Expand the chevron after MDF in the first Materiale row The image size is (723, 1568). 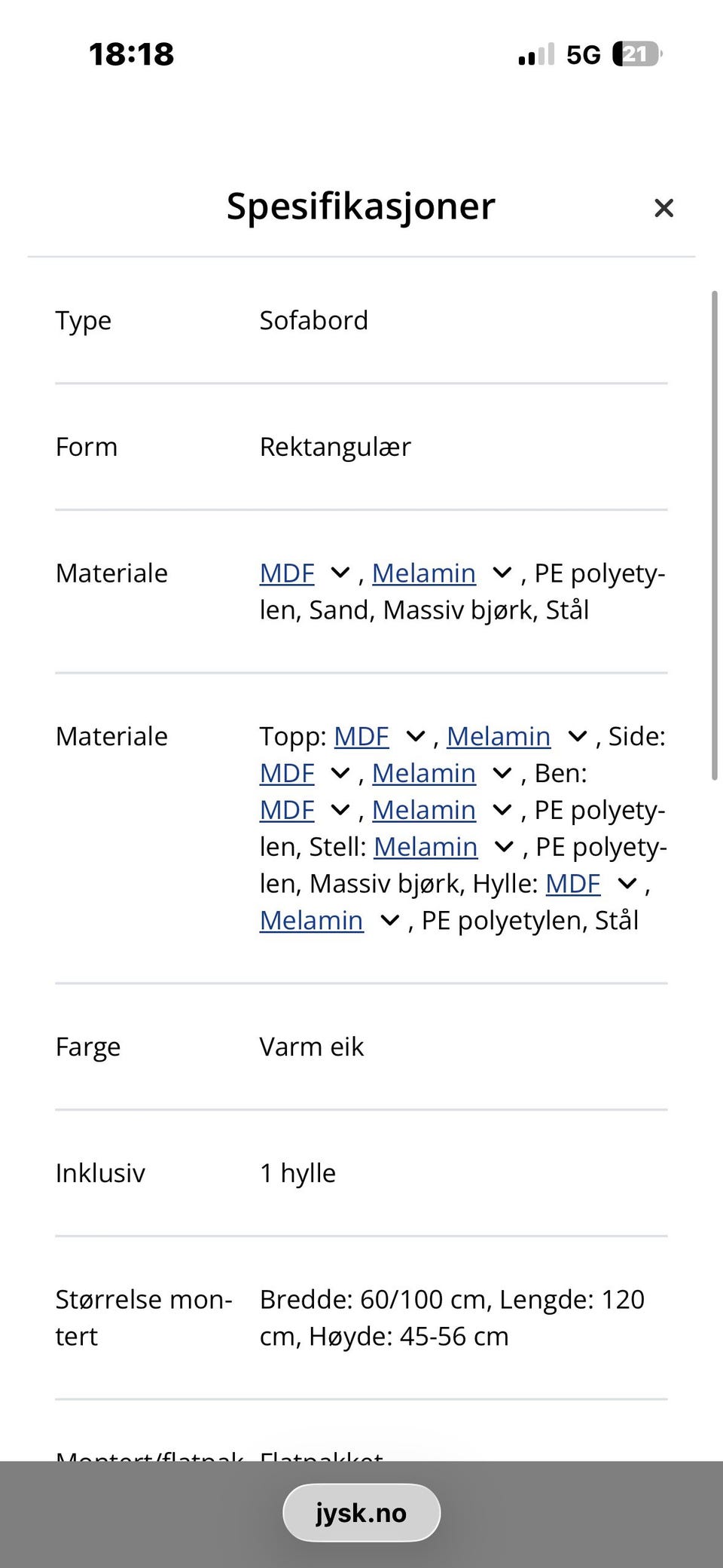point(340,573)
